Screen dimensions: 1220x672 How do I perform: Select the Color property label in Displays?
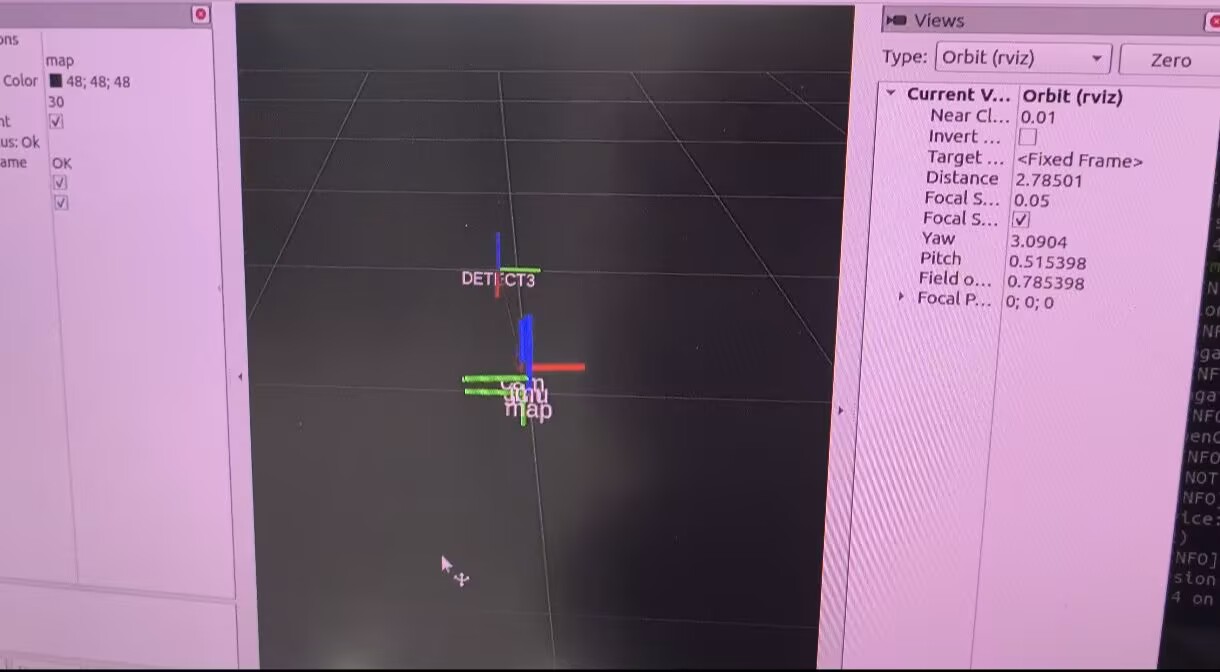tap(20, 81)
